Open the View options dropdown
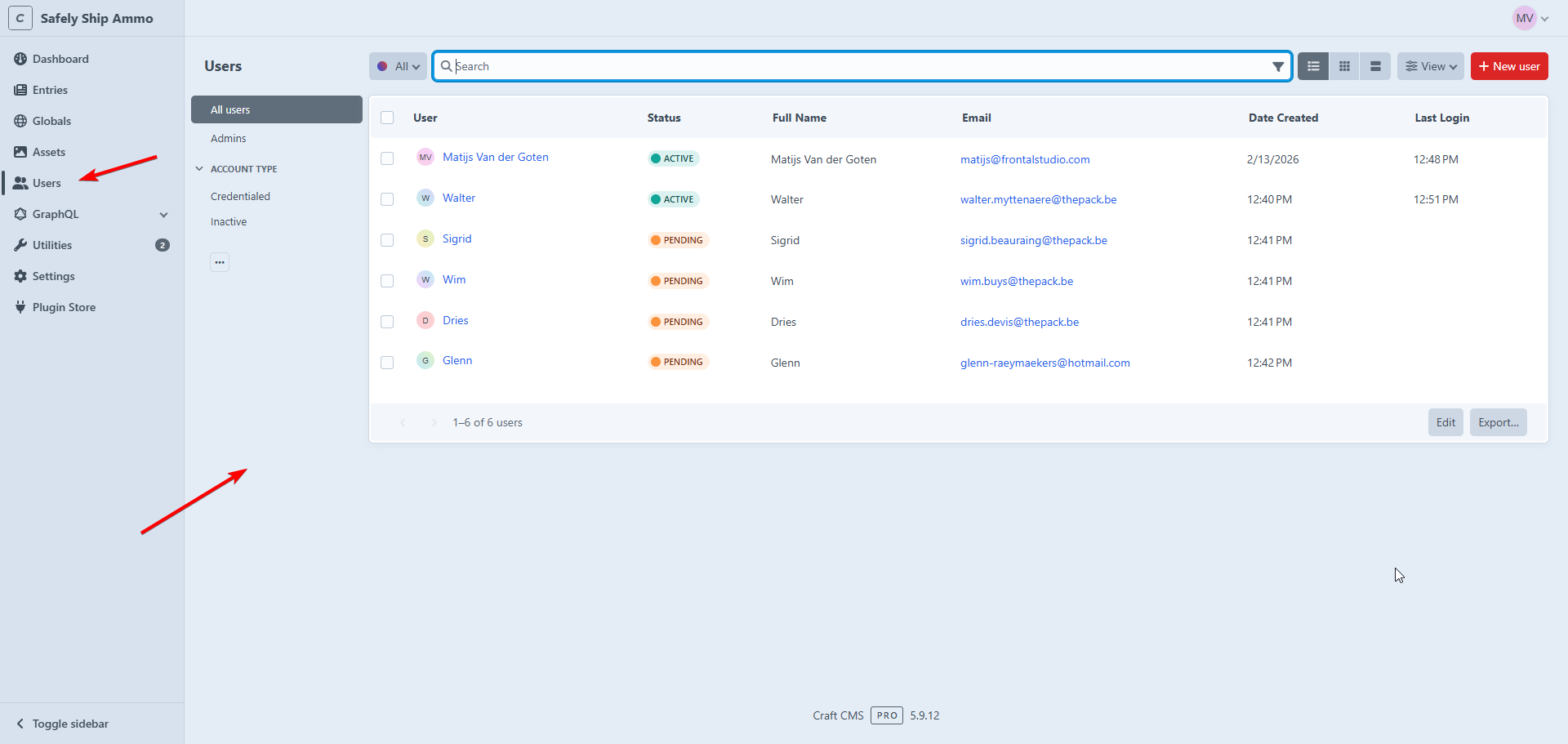 point(1430,66)
